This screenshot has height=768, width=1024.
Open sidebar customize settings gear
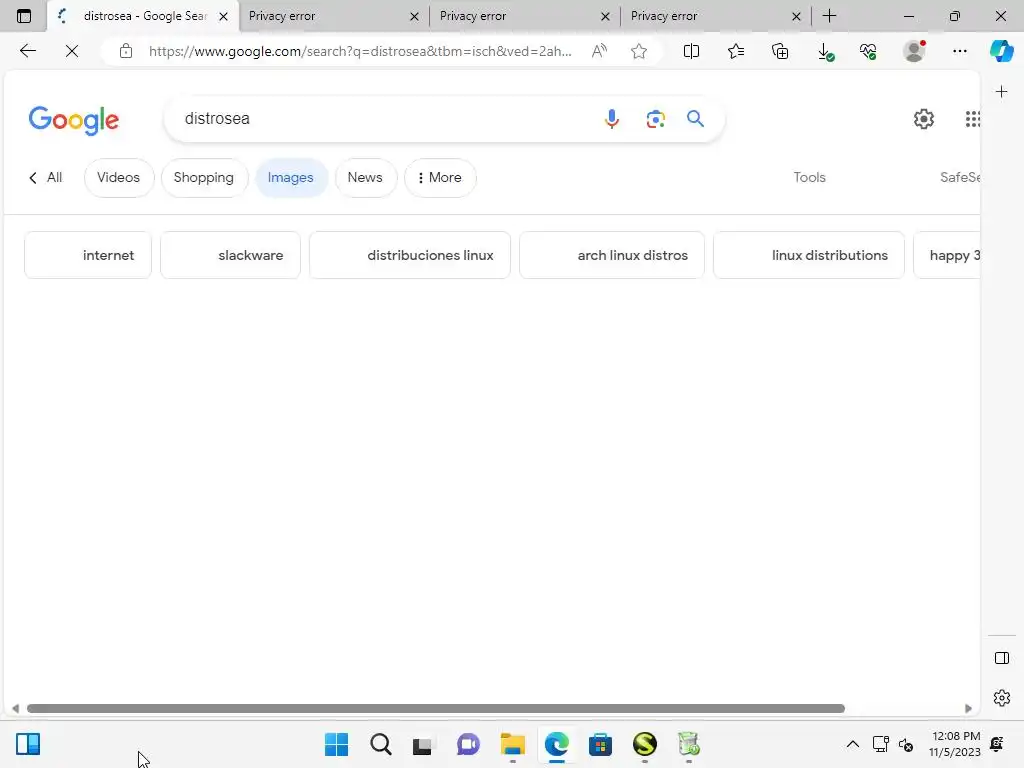(x=1002, y=698)
